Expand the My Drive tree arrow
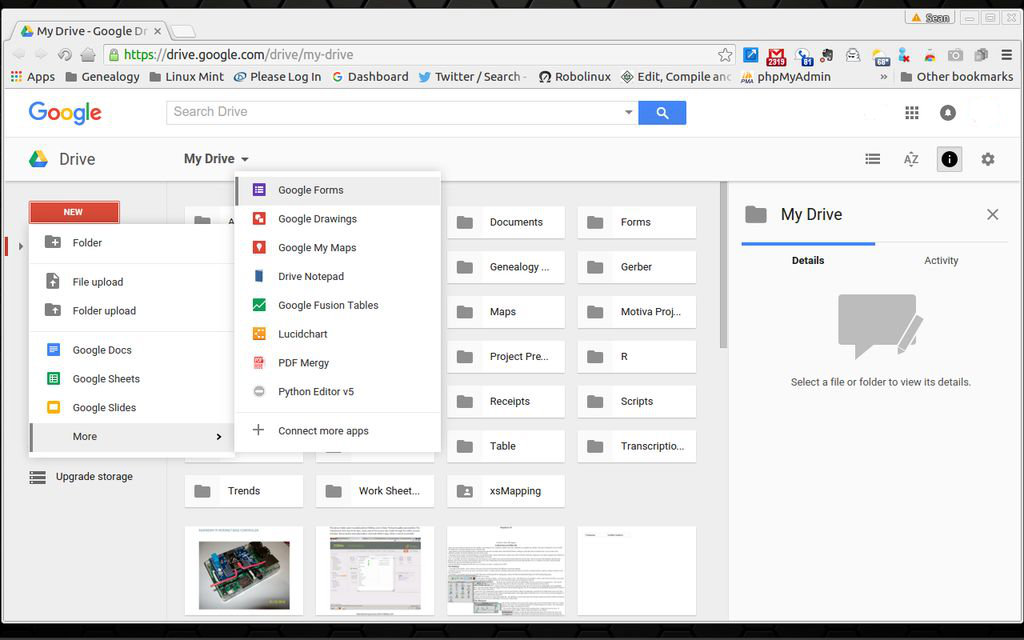Image resolution: width=1024 pixels, height=640 pixels. 21,246
